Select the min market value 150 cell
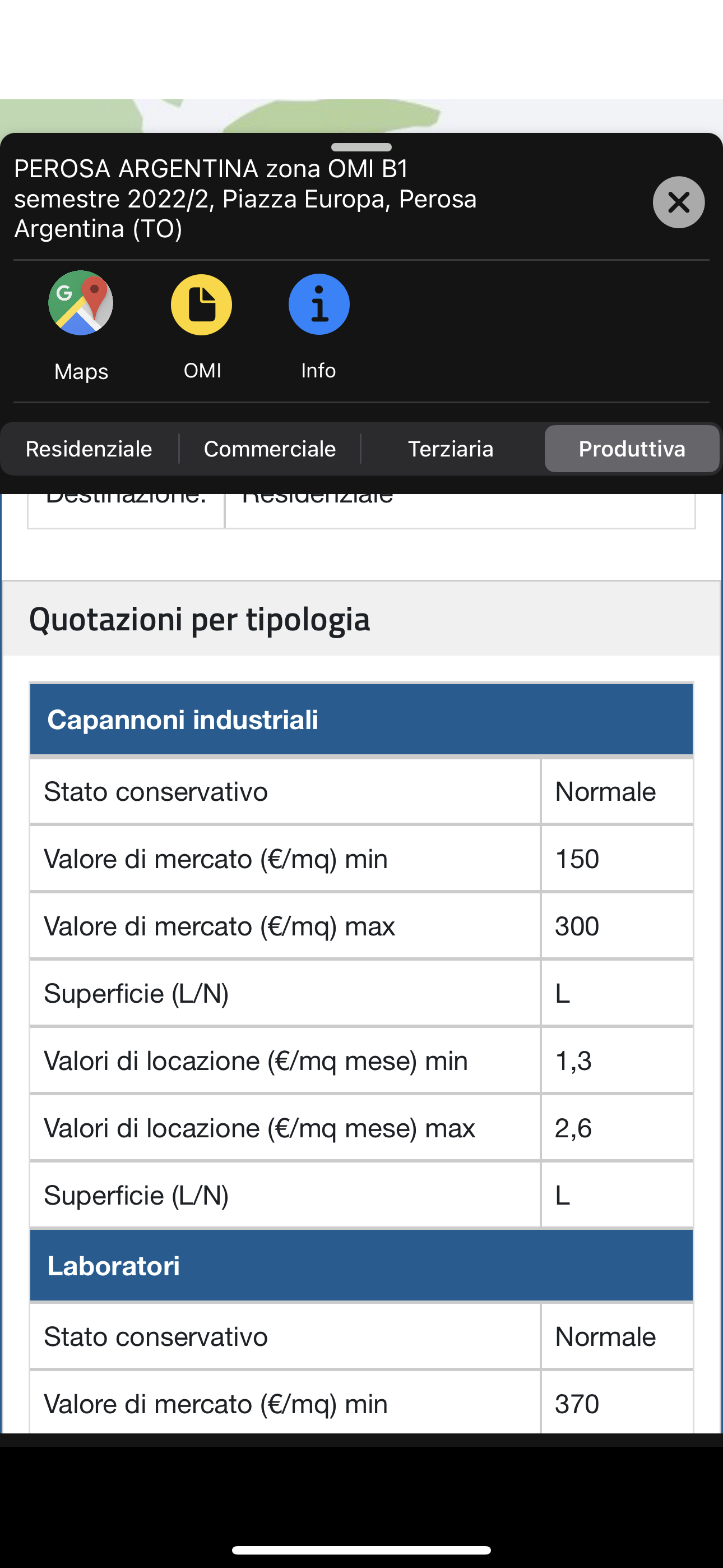 click(x=617, y=859)
